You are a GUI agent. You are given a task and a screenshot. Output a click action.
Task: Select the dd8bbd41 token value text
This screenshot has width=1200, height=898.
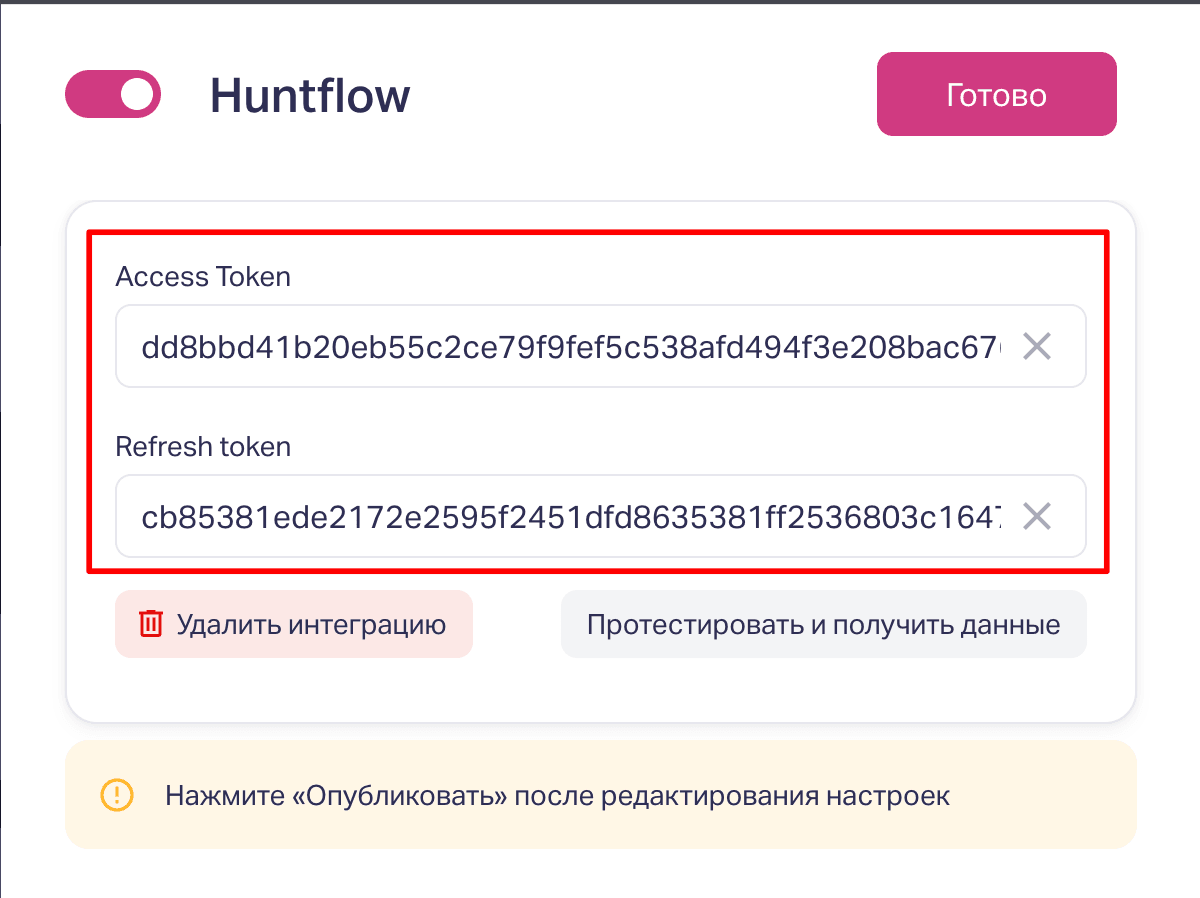click(x=571, y=347)
